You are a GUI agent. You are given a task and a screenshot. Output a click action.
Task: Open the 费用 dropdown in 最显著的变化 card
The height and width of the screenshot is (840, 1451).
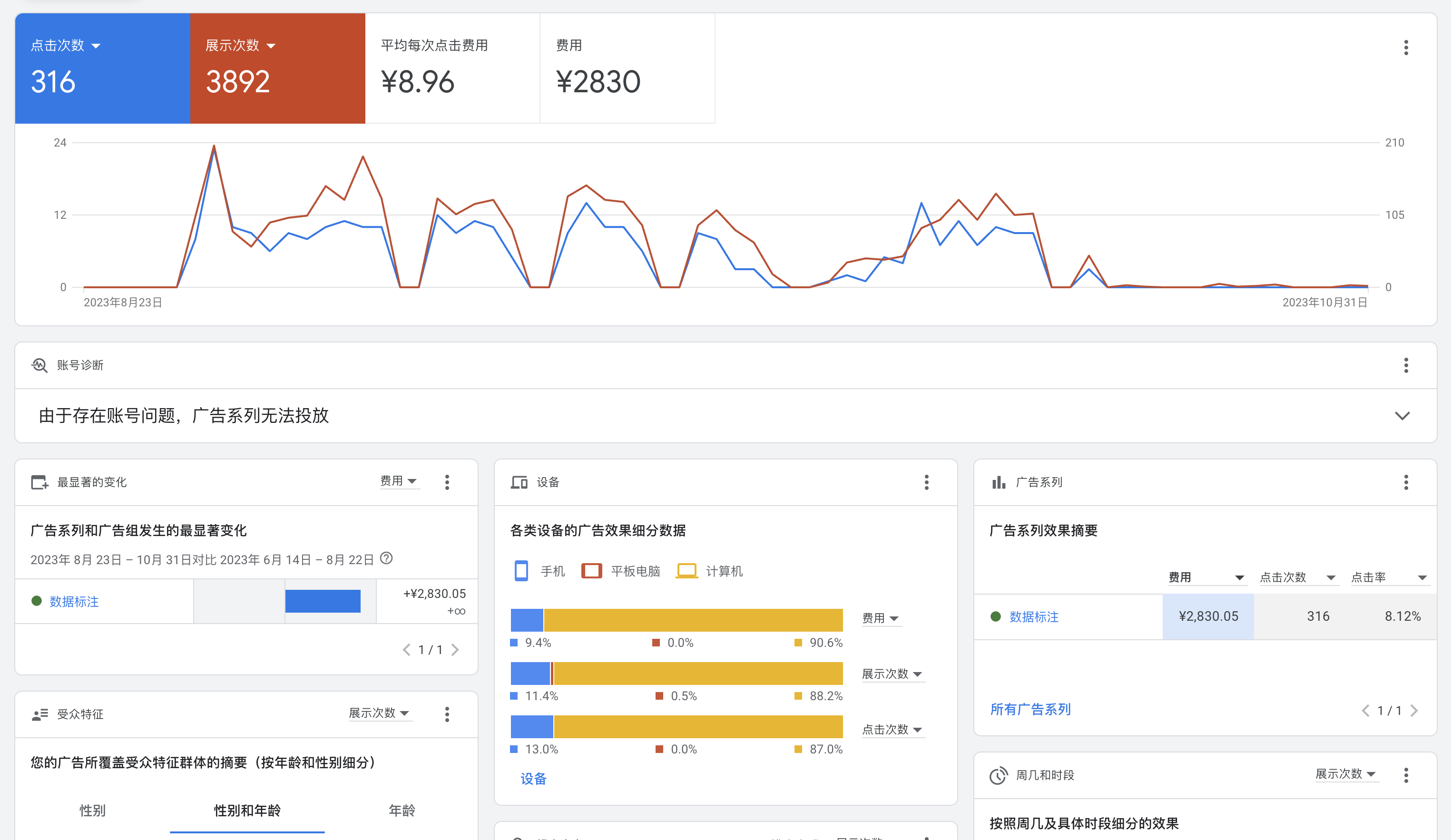click(399, 481)
